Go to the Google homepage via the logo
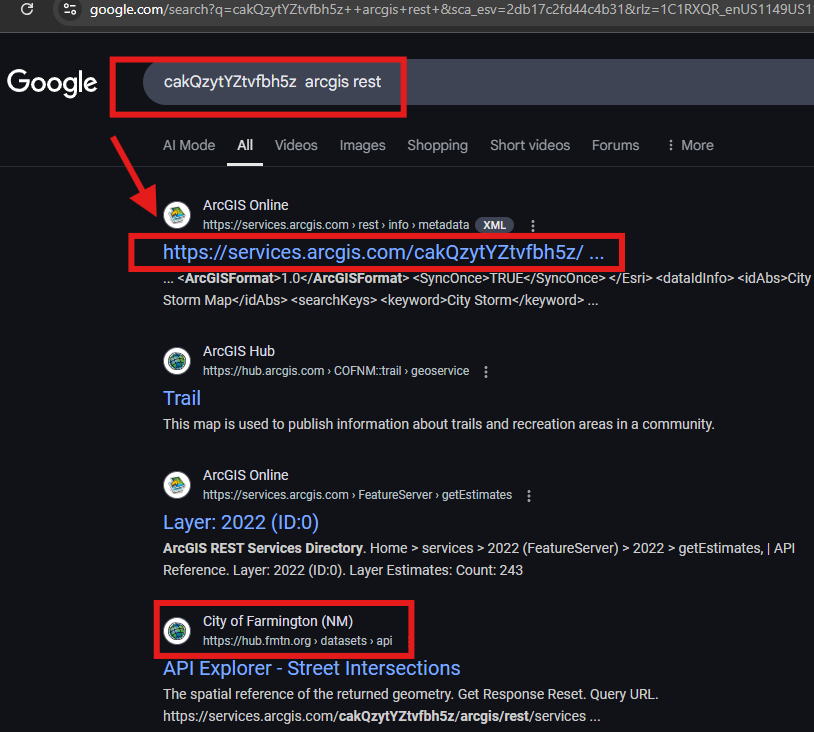 tap(52, 83)
